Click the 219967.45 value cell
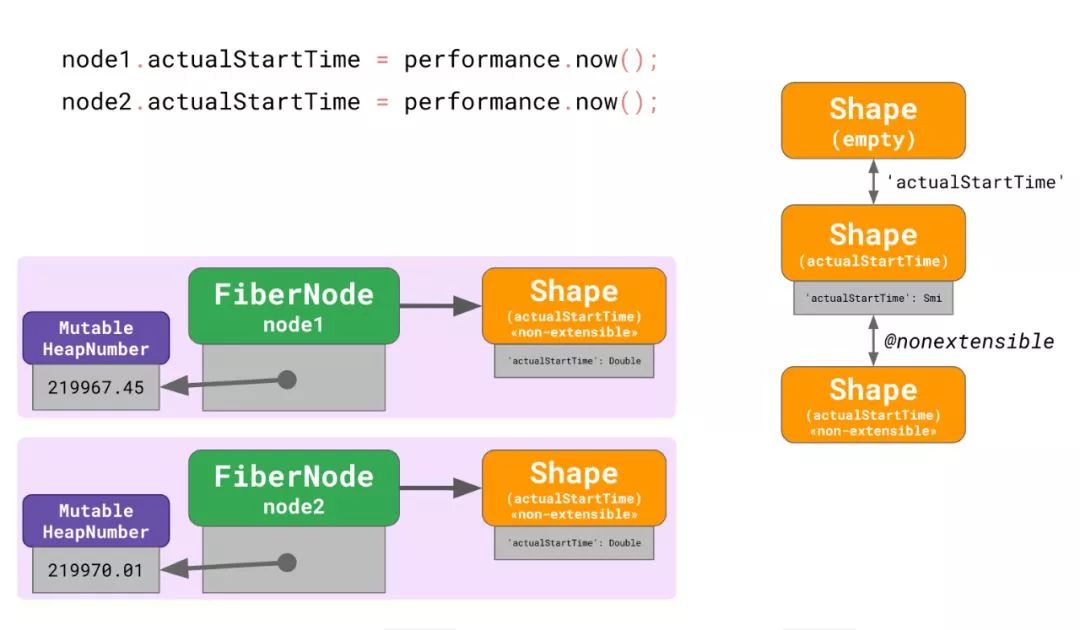The width and height of the screenshot is (1080, 630). pos(96,388)
